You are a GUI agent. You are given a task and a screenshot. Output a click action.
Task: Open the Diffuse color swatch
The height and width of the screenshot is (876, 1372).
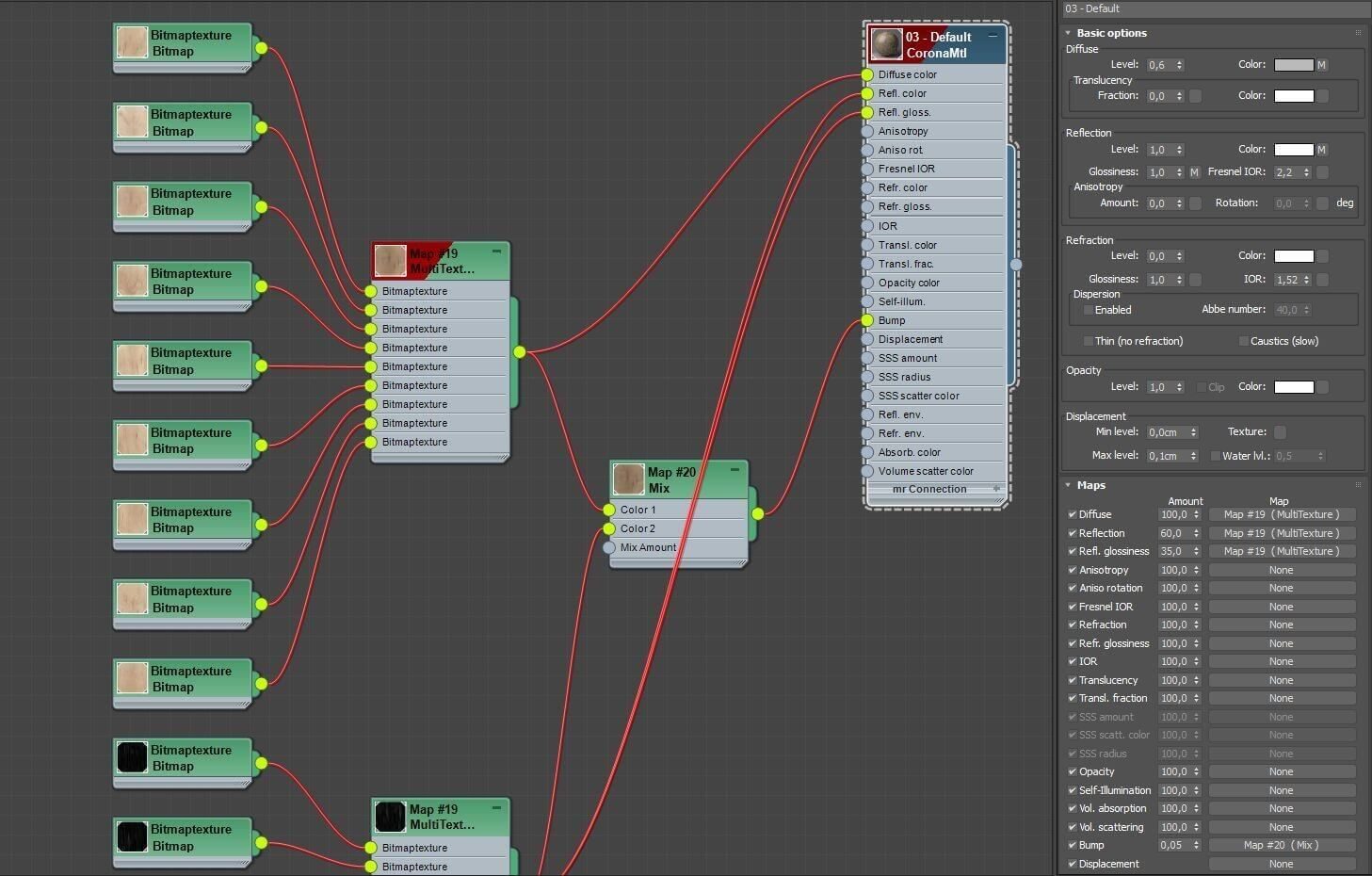1294,65
